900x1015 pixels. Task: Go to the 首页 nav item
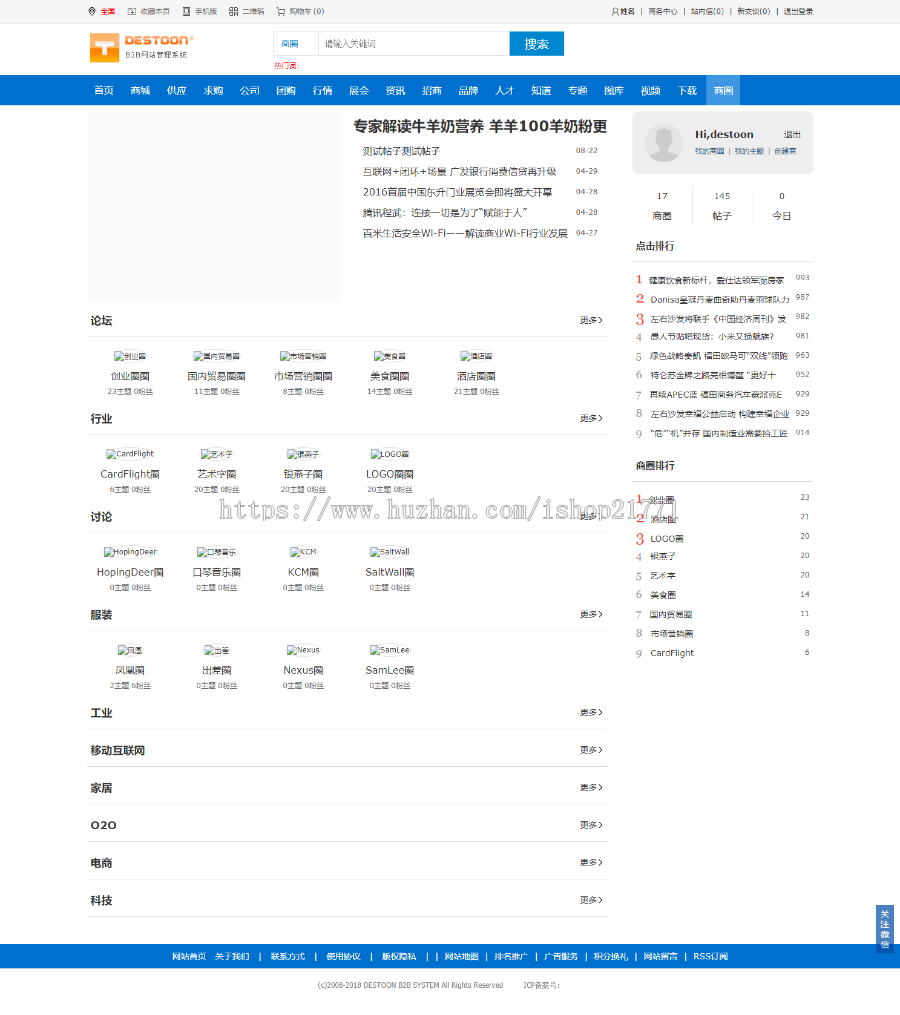(104, 91)
